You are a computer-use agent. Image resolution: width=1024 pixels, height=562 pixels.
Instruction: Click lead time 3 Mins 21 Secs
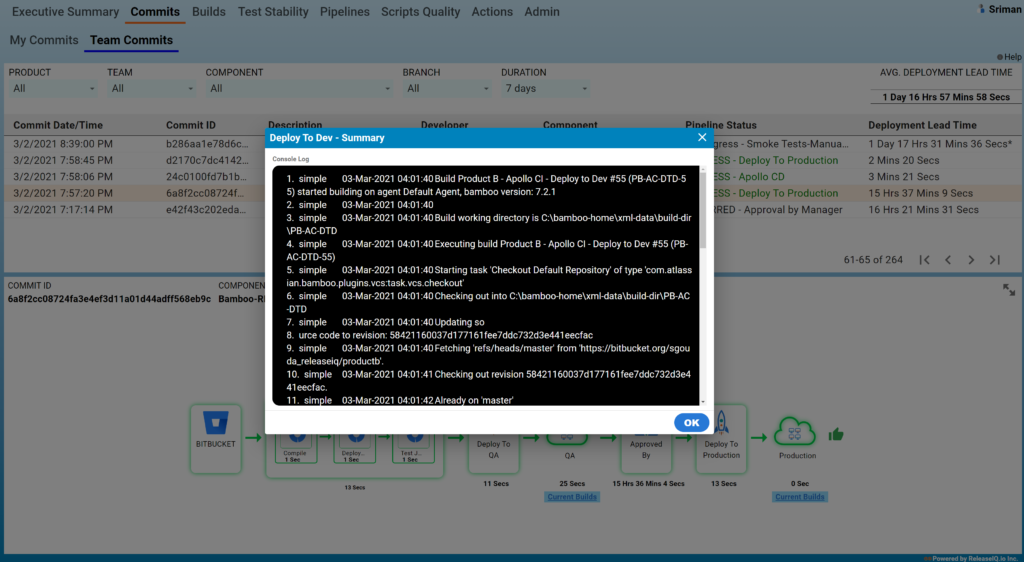tap(904, 176)
